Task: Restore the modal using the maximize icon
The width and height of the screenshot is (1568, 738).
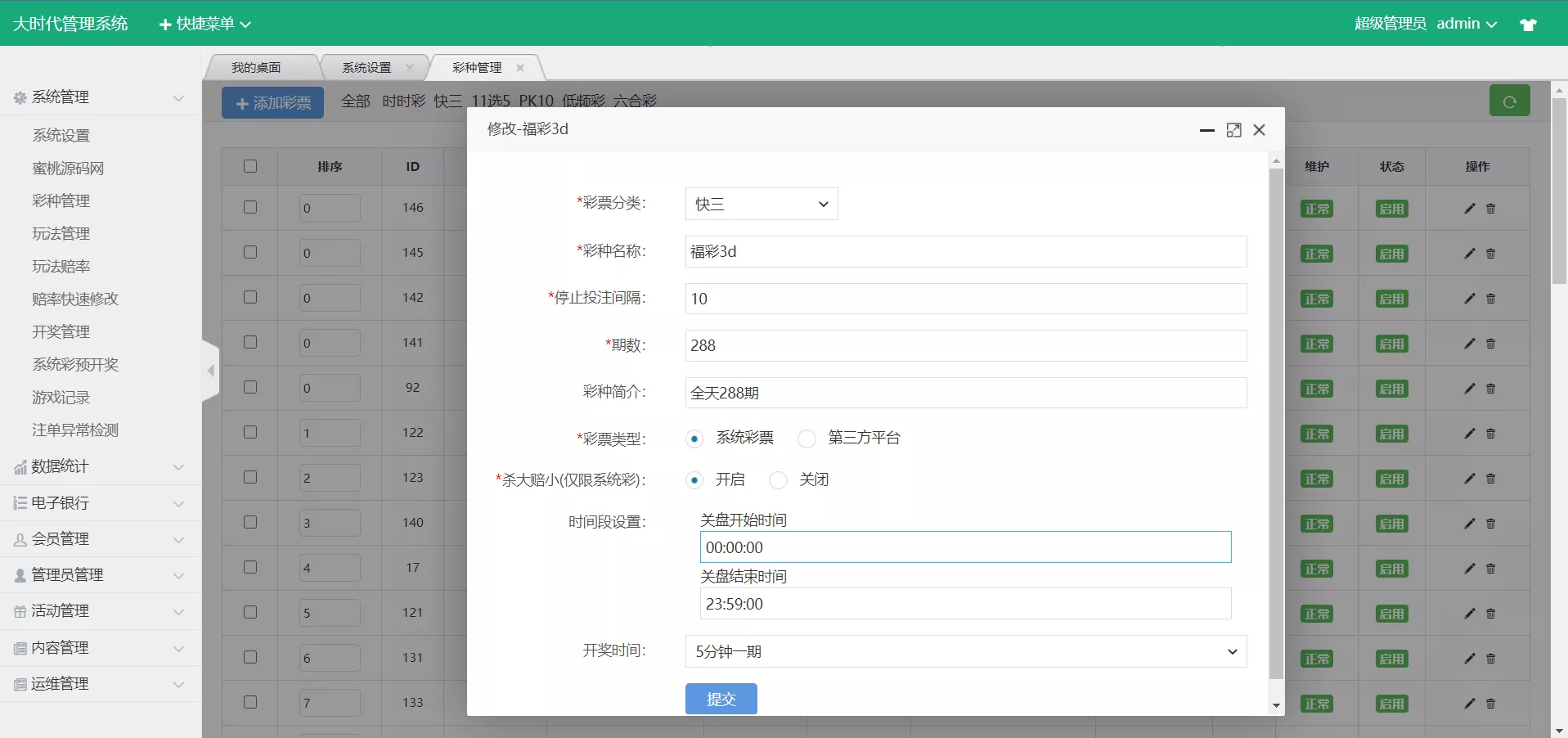Action: (1233, 129)
